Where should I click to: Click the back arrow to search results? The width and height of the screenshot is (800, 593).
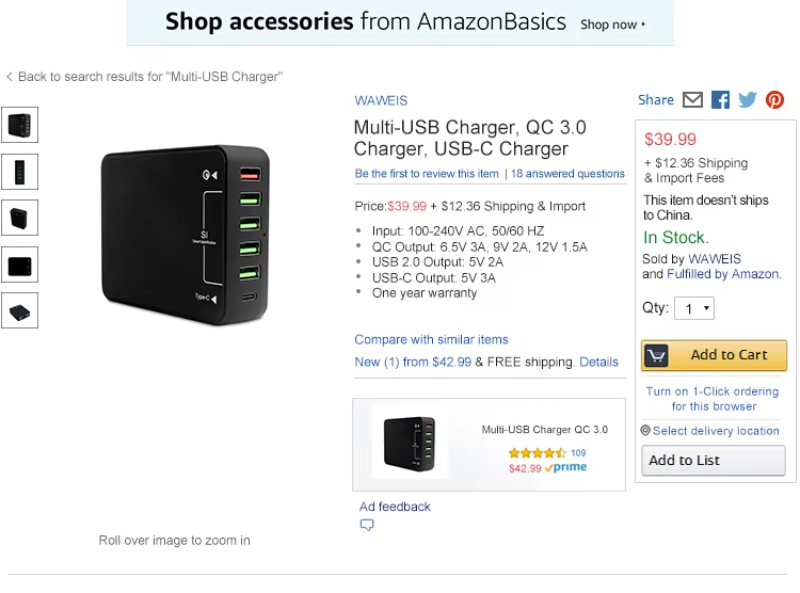point(9,77)
